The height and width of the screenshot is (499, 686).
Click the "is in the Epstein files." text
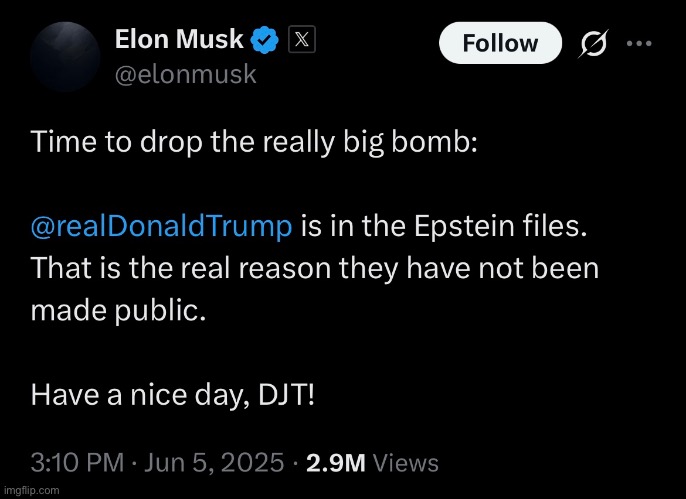443,227
